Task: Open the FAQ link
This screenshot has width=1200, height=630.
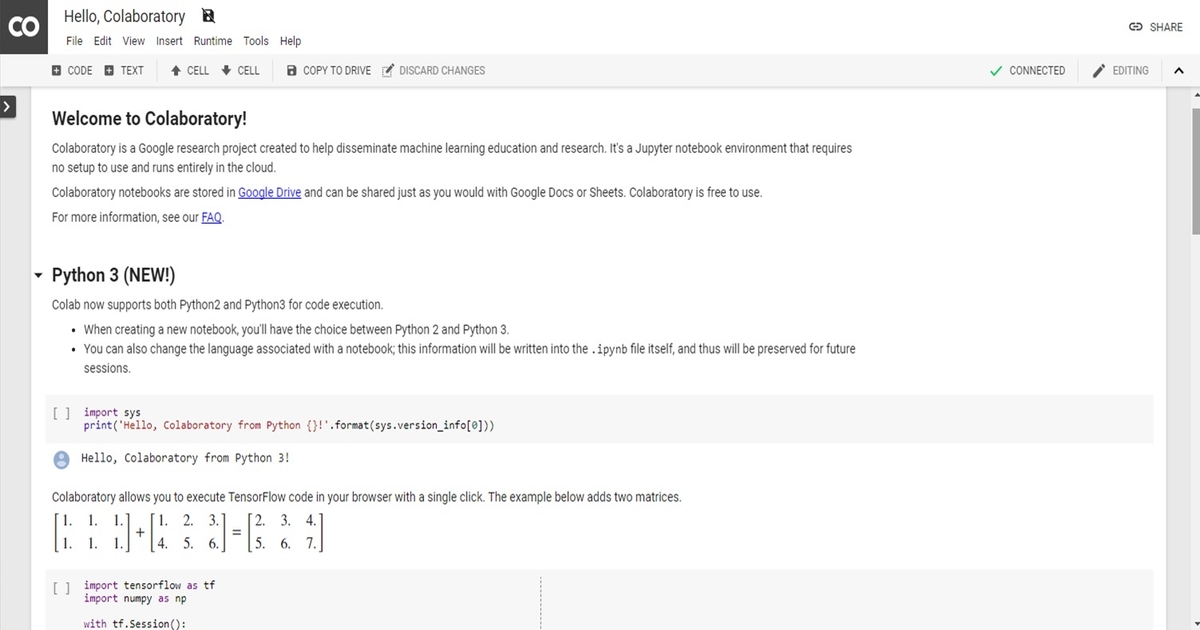Action: (x=211, y=216)
